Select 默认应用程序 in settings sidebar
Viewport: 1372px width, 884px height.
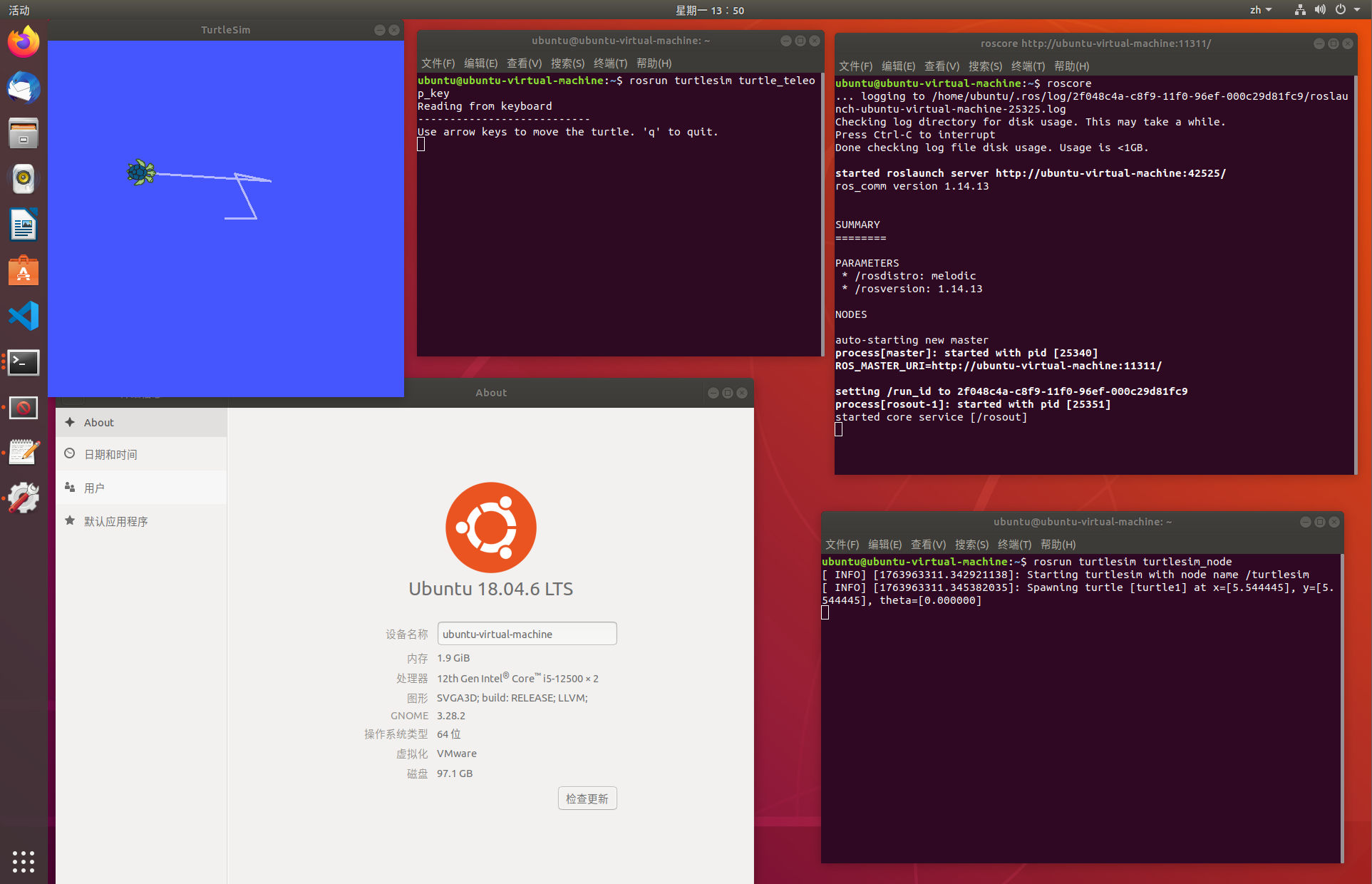point(115,522)
